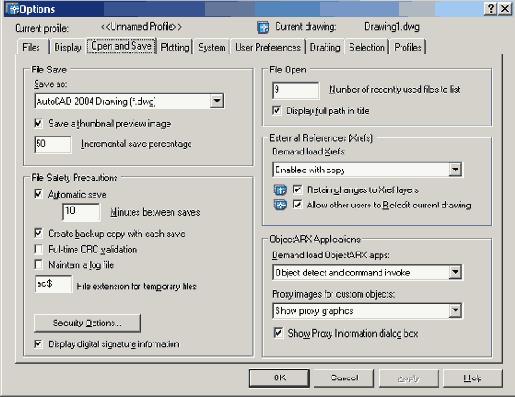Viewport: 515px width, 397px height.
Task: Click the Cancel button
Action: (344, 378)
